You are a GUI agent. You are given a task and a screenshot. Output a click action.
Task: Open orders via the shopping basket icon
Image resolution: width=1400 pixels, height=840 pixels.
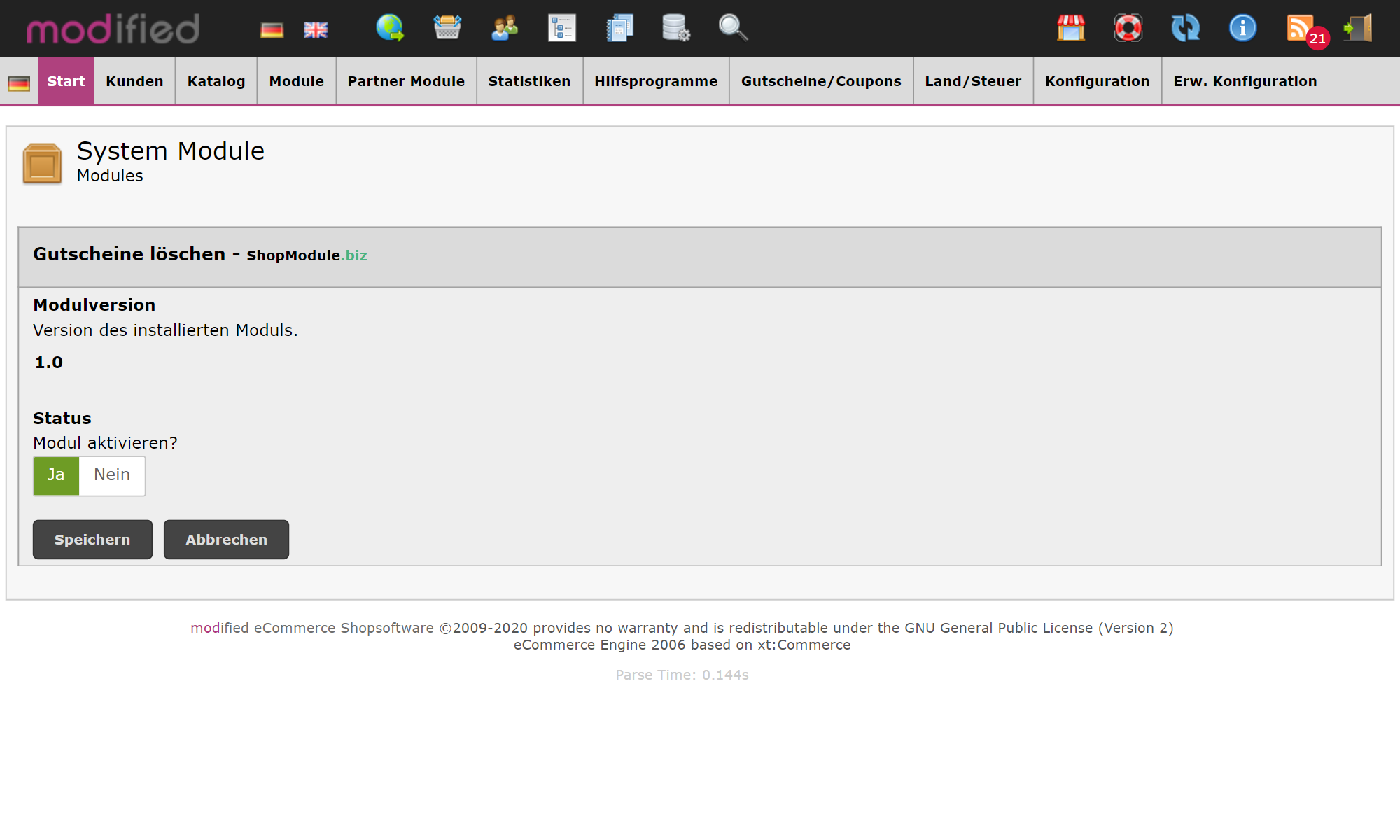pos(447,28)
